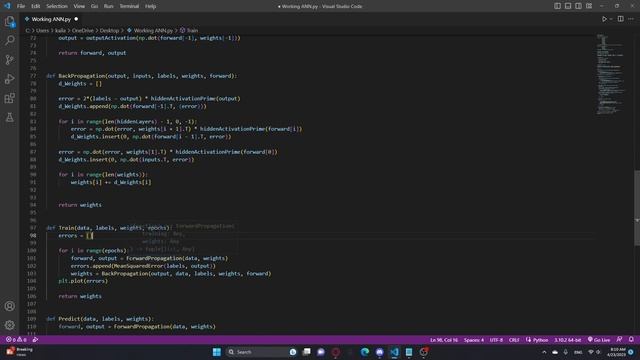Open the File menu
640x360 pixels.
[21, 6]
